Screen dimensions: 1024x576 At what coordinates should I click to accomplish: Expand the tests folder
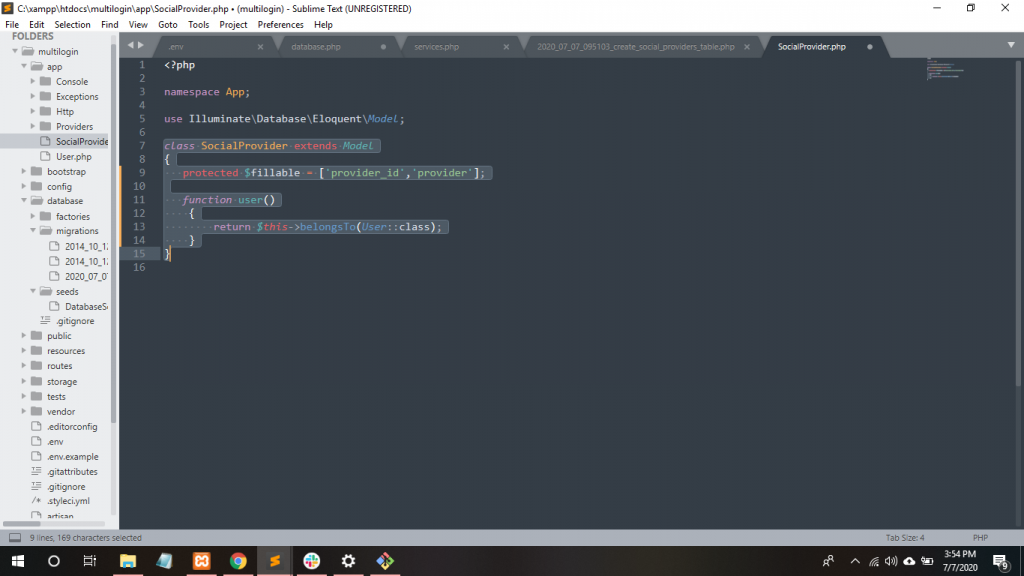click(24, 396)
